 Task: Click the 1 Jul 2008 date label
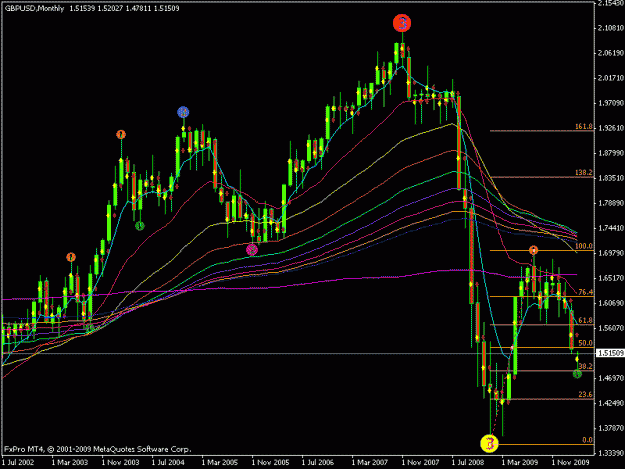point(468,462)
